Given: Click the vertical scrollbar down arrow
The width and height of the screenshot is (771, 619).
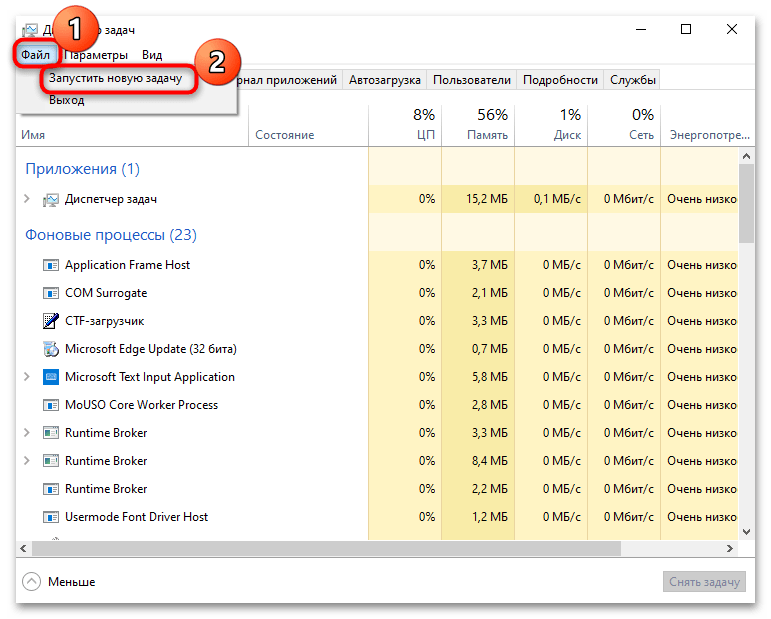Looking at the screenshot, I should tap(746, 531).
